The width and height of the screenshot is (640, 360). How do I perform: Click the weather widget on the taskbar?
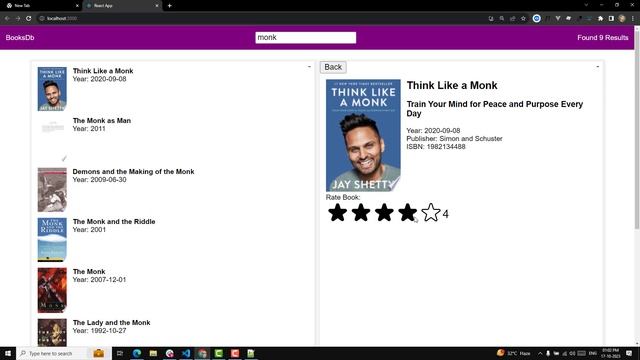click(514, 353)
